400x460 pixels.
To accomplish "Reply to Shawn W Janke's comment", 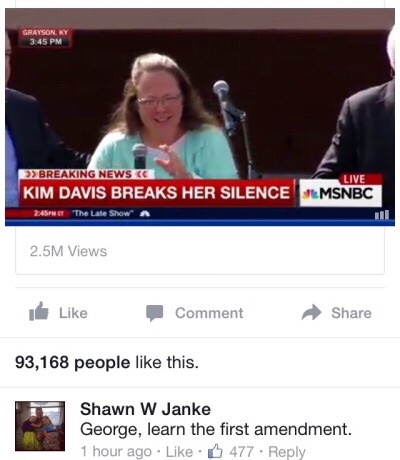I will click(287, 452).
